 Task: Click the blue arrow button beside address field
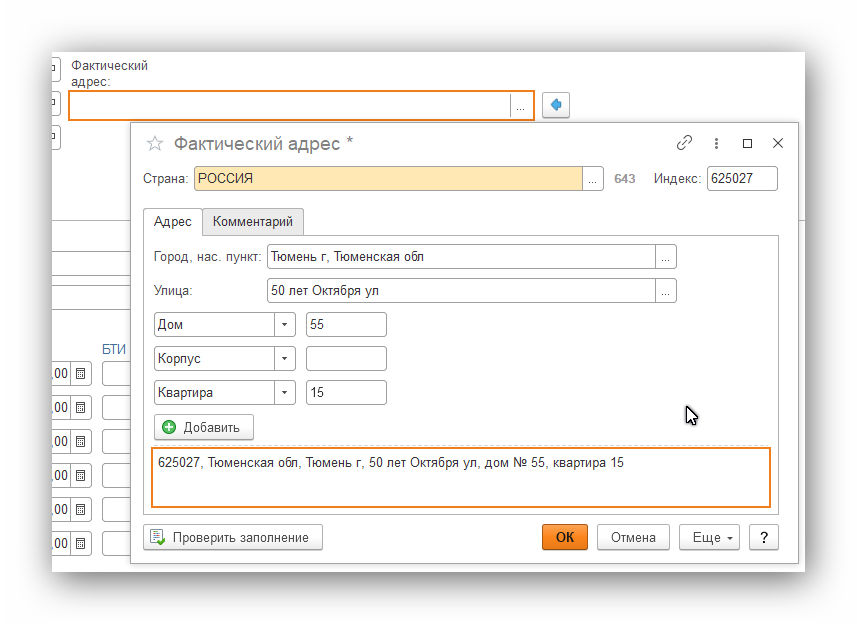click(556, 105)
